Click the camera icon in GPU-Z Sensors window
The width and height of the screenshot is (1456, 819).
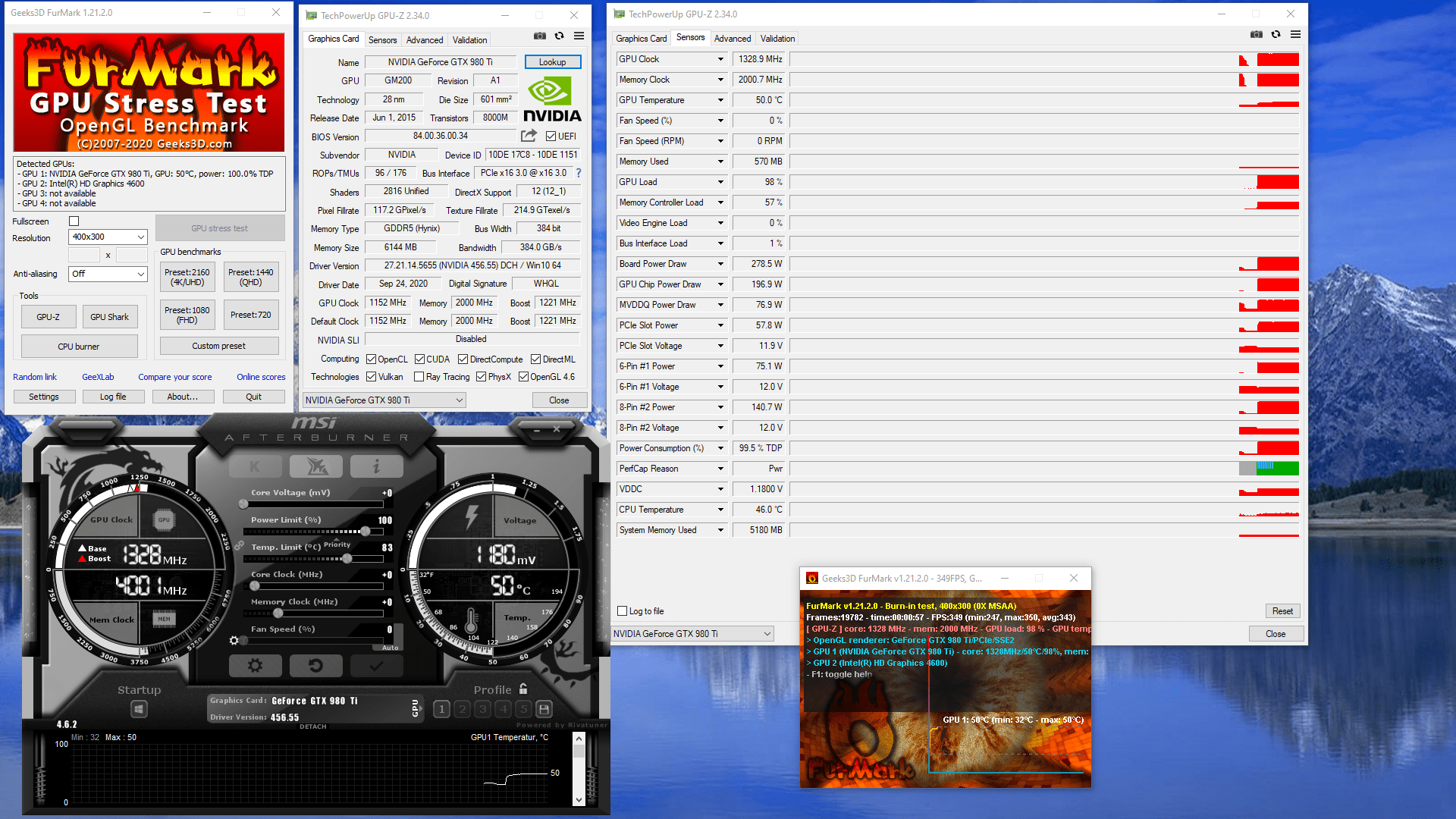point(1257,34)
